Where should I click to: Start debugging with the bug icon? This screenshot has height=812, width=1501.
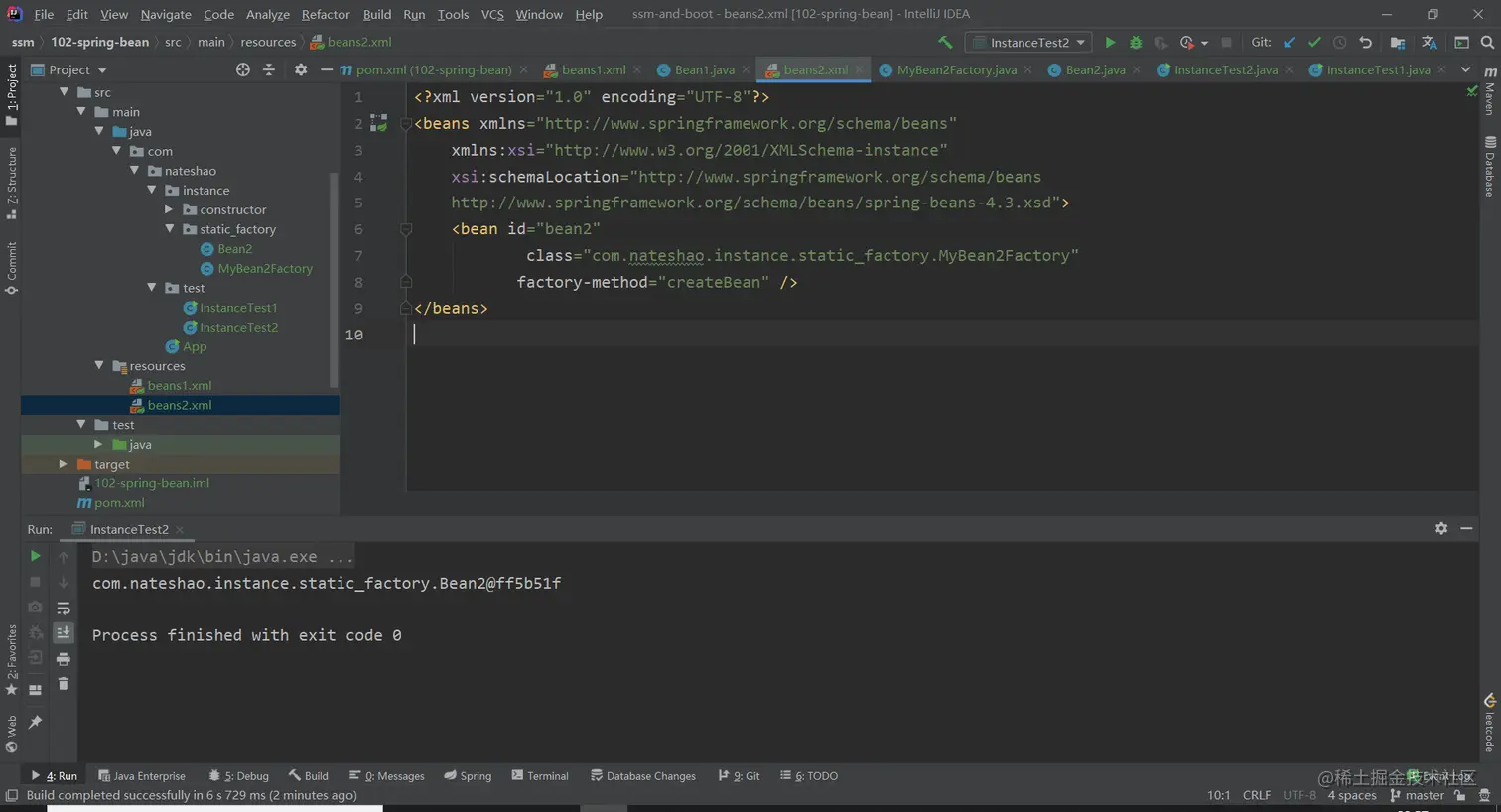coord(1136,43)
